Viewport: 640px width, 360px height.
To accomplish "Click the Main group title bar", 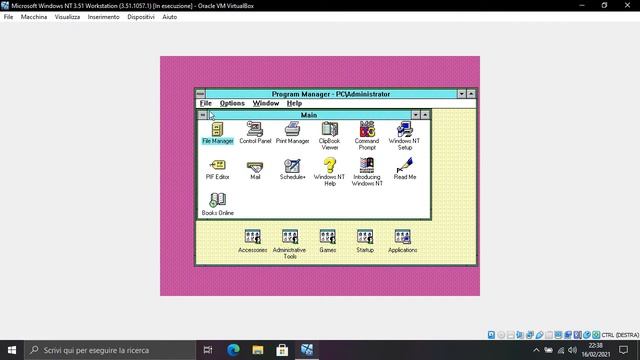I will point(309,115).
